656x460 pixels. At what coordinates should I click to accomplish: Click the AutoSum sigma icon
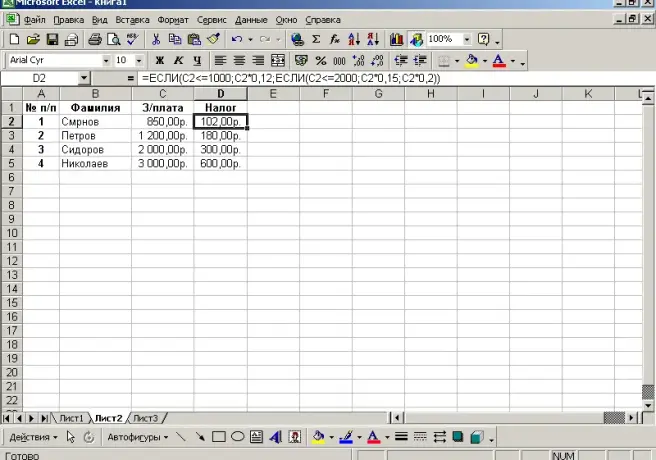point(317,39)
